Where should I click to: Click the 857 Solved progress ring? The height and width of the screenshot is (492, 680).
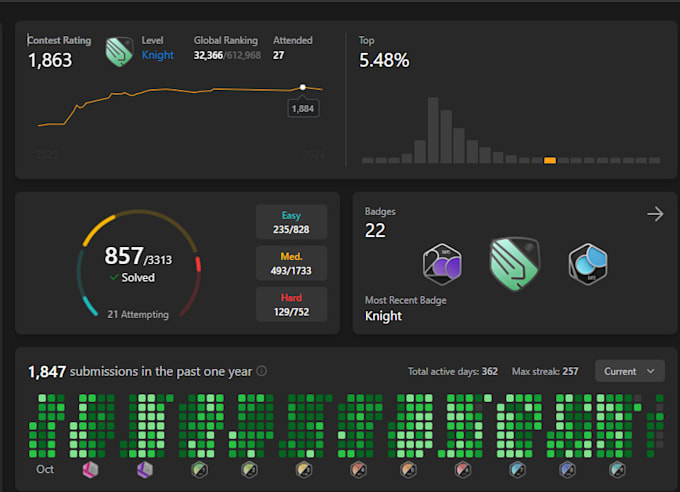(x=139, y=264)
